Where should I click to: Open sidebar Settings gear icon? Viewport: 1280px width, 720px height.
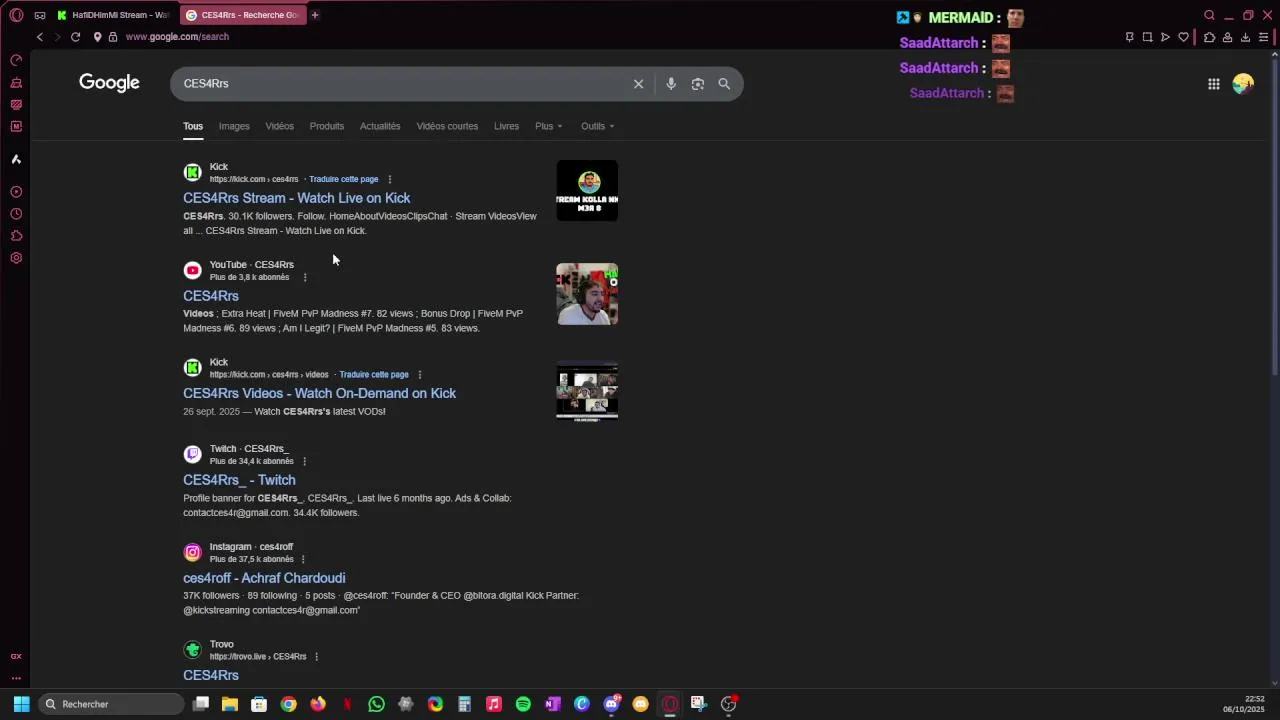coord(16,258)
